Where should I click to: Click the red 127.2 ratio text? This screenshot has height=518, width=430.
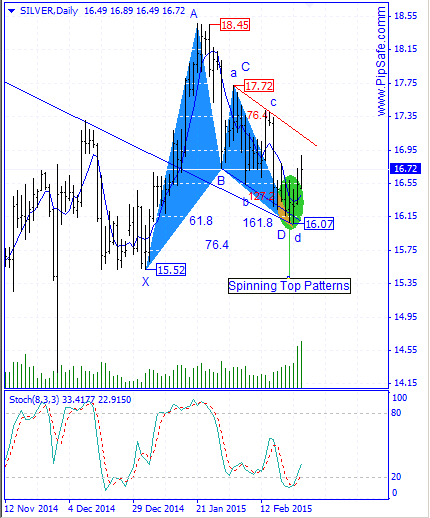pos(262,196)
